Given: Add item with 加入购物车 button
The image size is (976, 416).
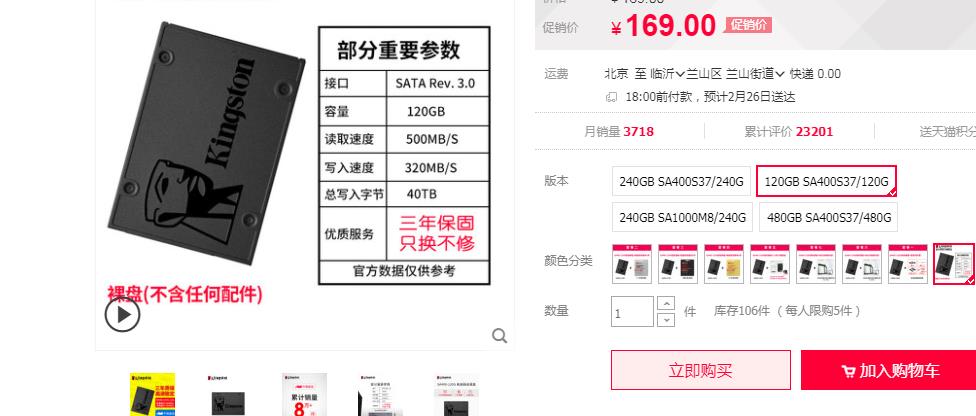Looking at the screenshot, I should click(x=888, y=371).
